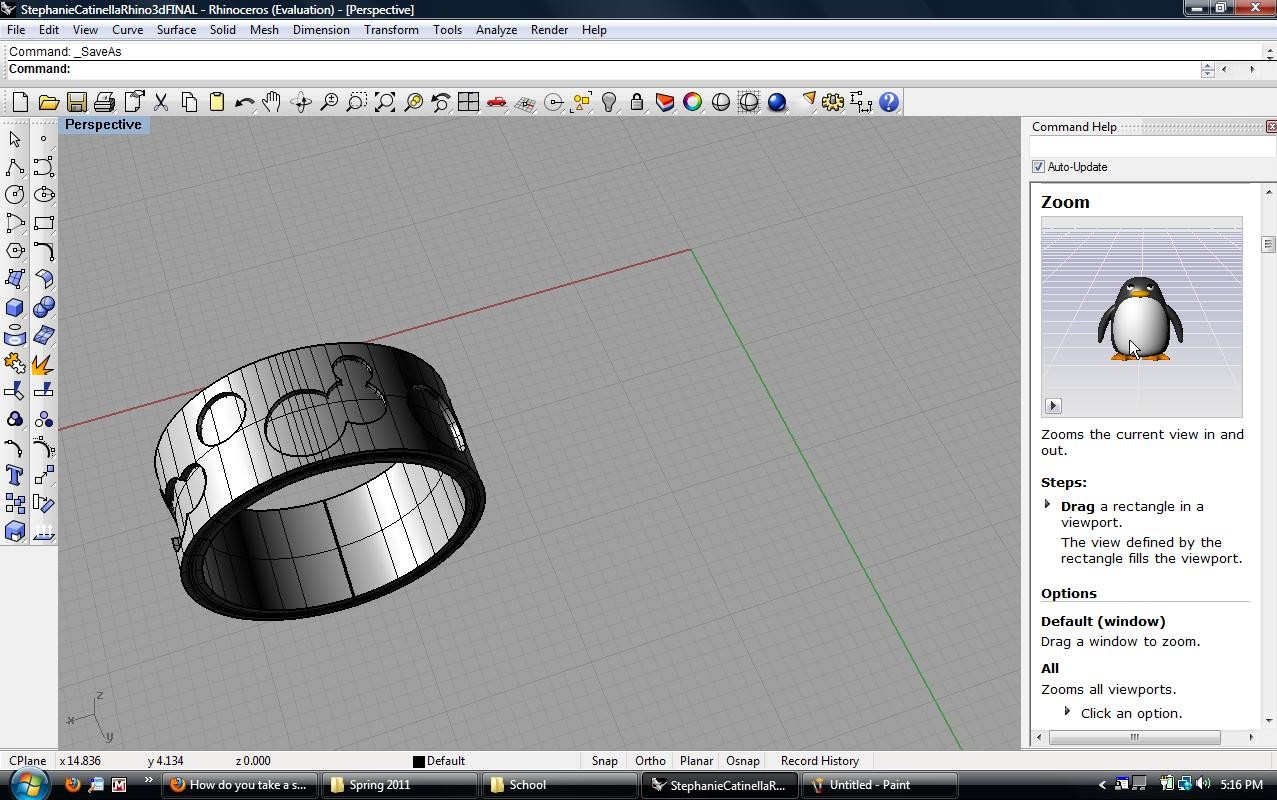Click the Join puzzle piece tool

pos(15,363)
